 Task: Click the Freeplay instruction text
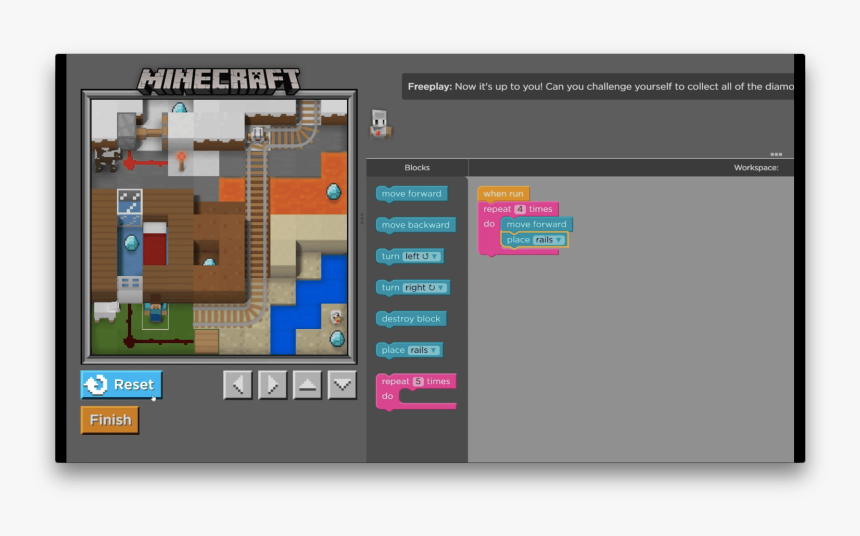601,86
